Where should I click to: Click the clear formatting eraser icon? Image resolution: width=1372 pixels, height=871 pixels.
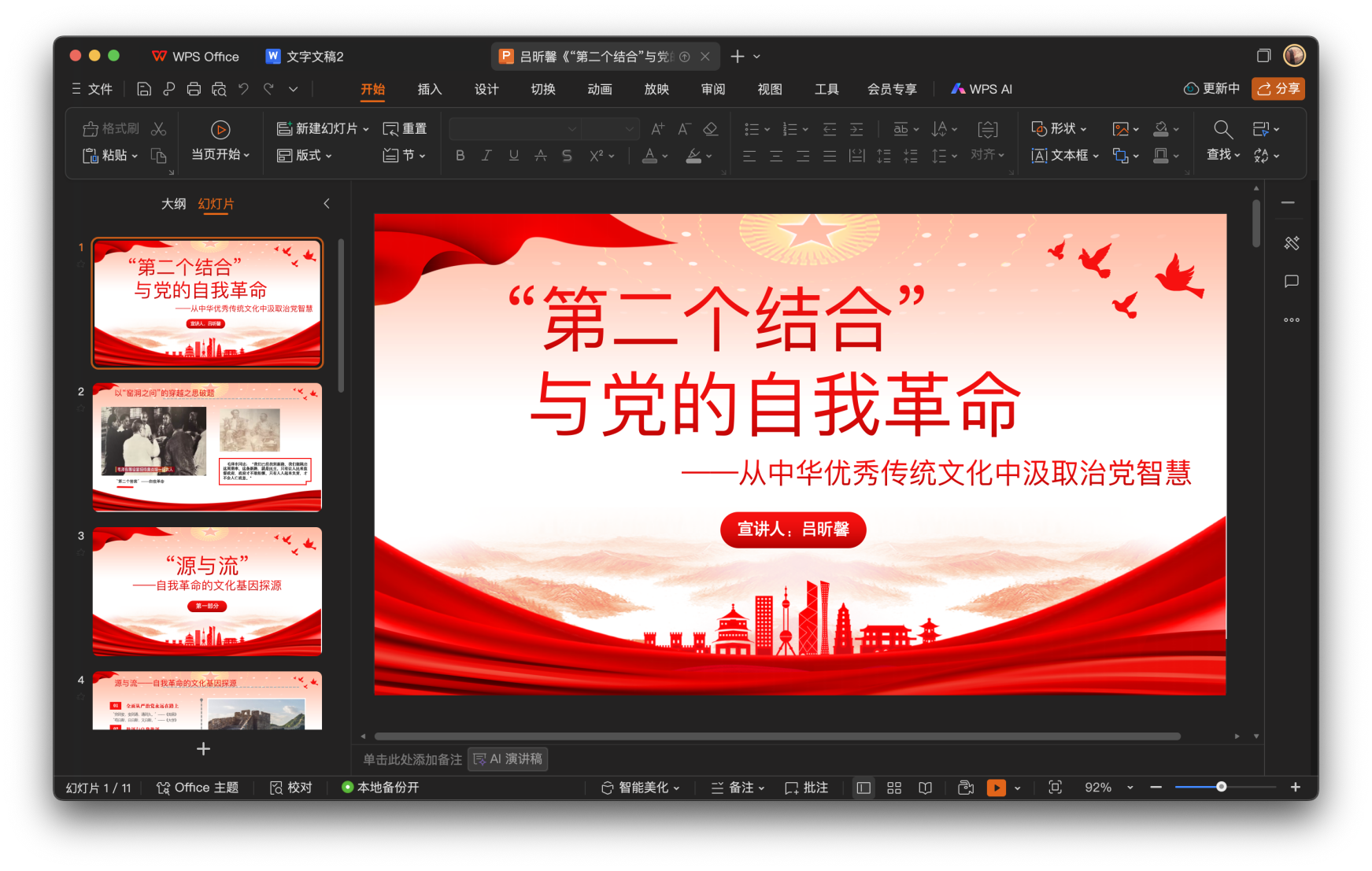(710, 129)
